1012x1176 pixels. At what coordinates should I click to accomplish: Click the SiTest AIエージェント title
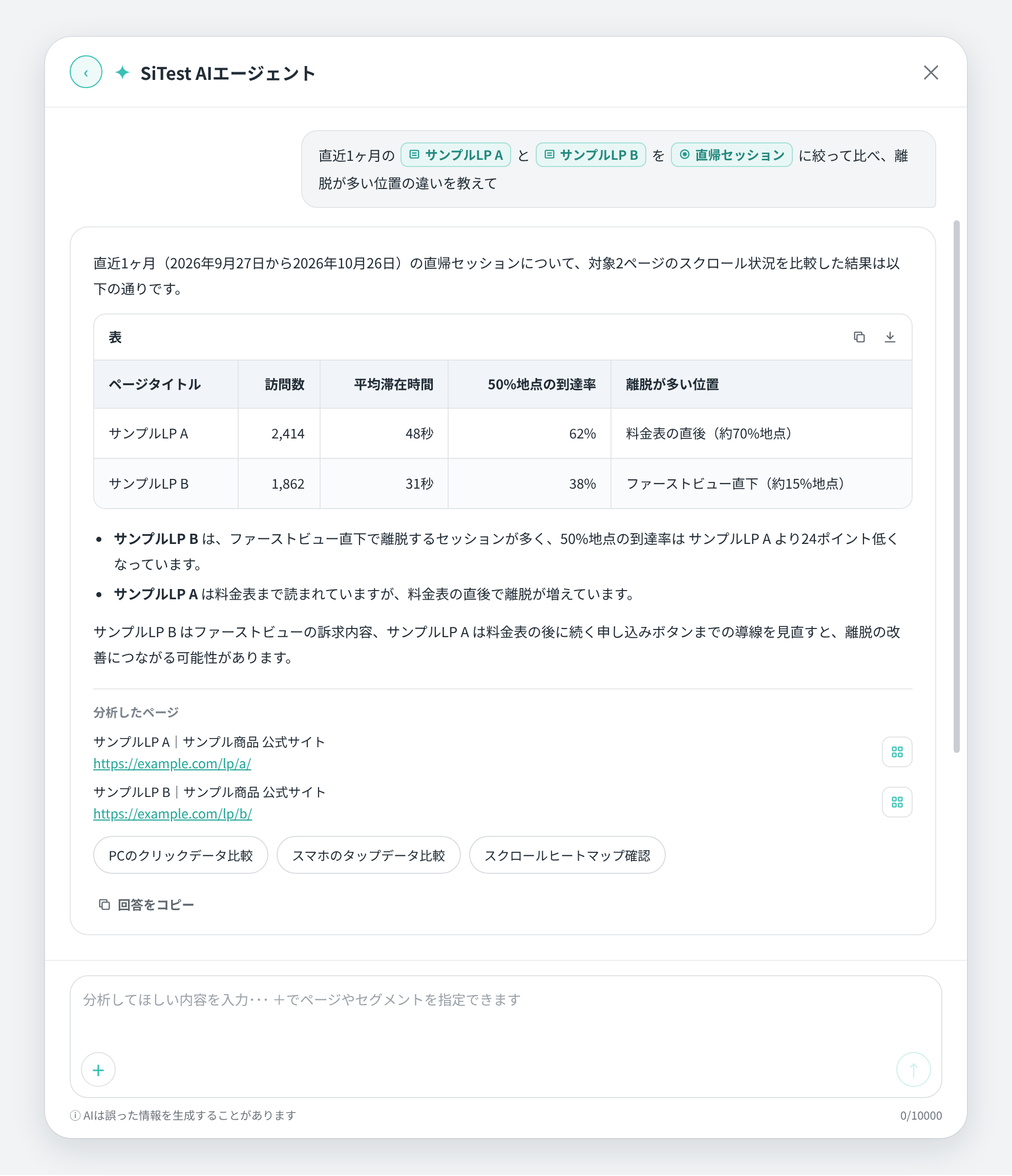[227, 73]
